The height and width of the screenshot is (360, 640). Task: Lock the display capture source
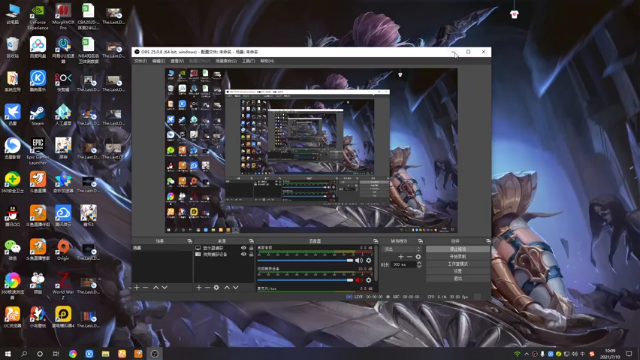pos(251,248)
